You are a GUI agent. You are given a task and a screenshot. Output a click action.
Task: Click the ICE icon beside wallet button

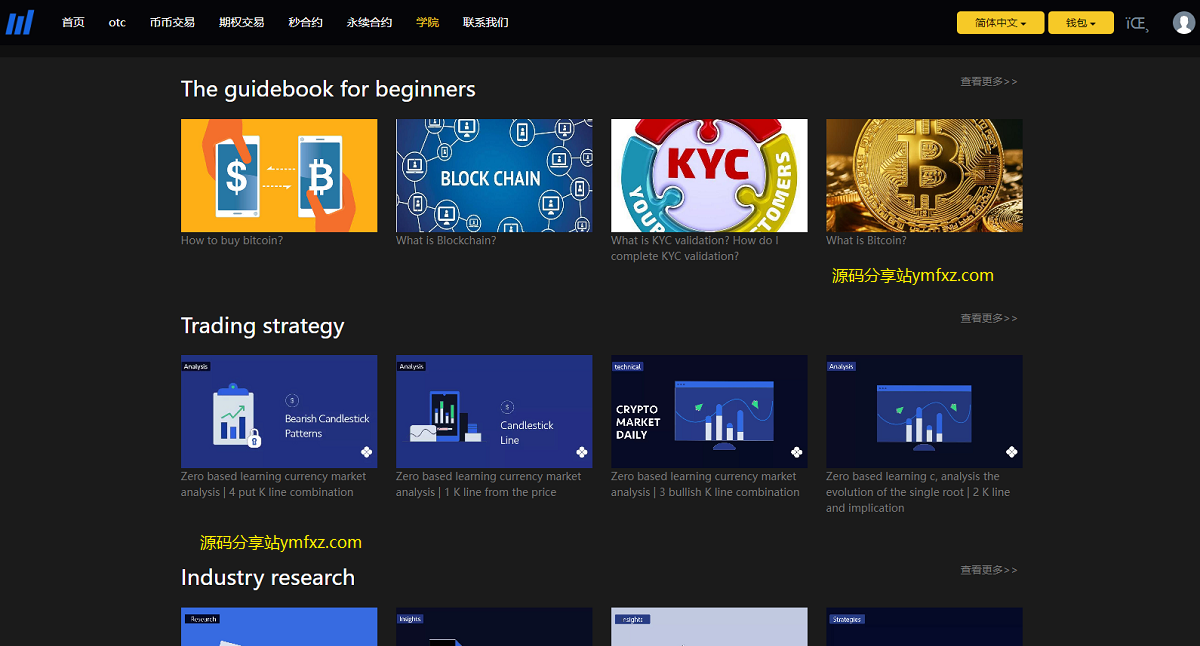coord(1136,23)
